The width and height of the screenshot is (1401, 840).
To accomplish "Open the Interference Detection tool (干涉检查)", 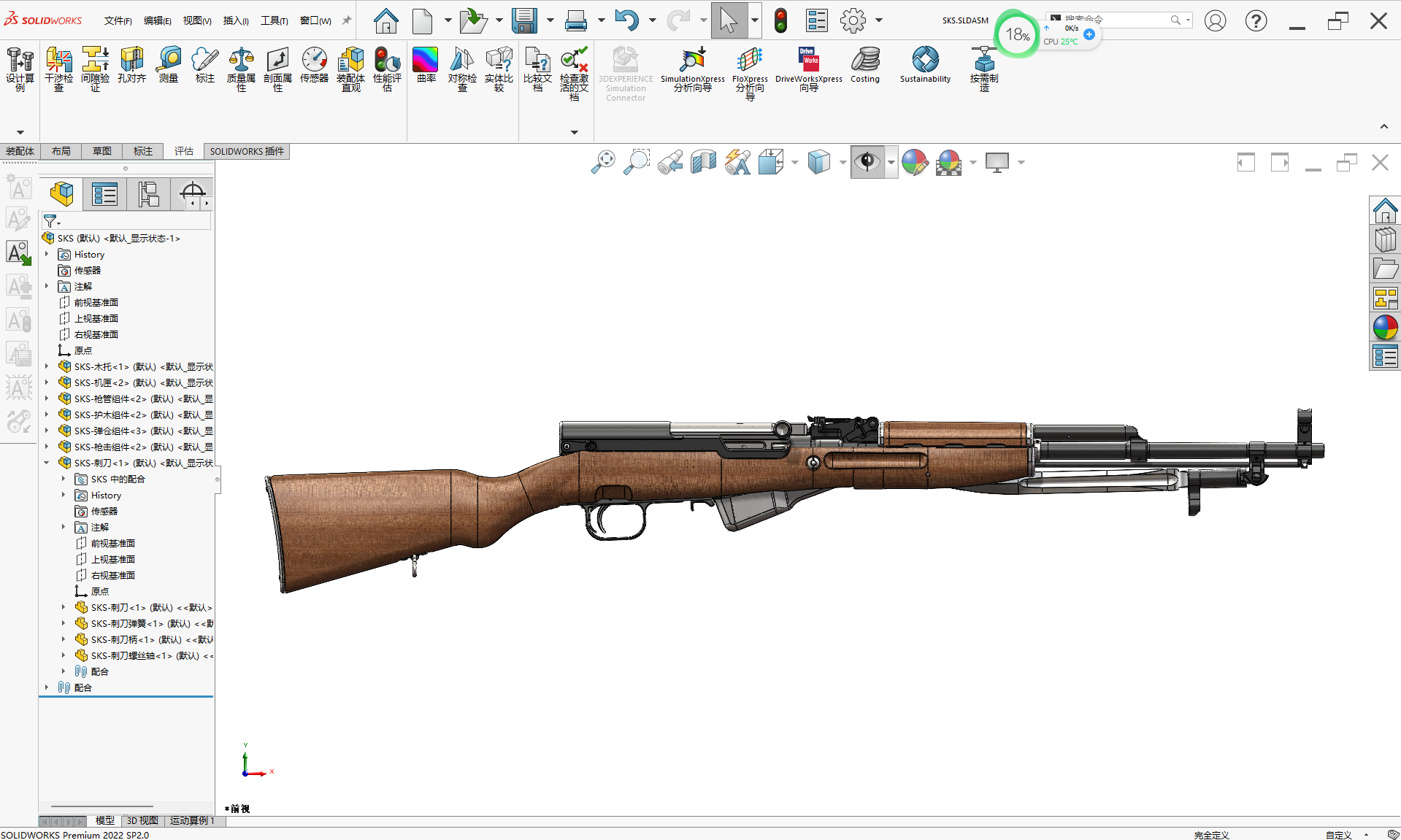I will coord(58,69).
